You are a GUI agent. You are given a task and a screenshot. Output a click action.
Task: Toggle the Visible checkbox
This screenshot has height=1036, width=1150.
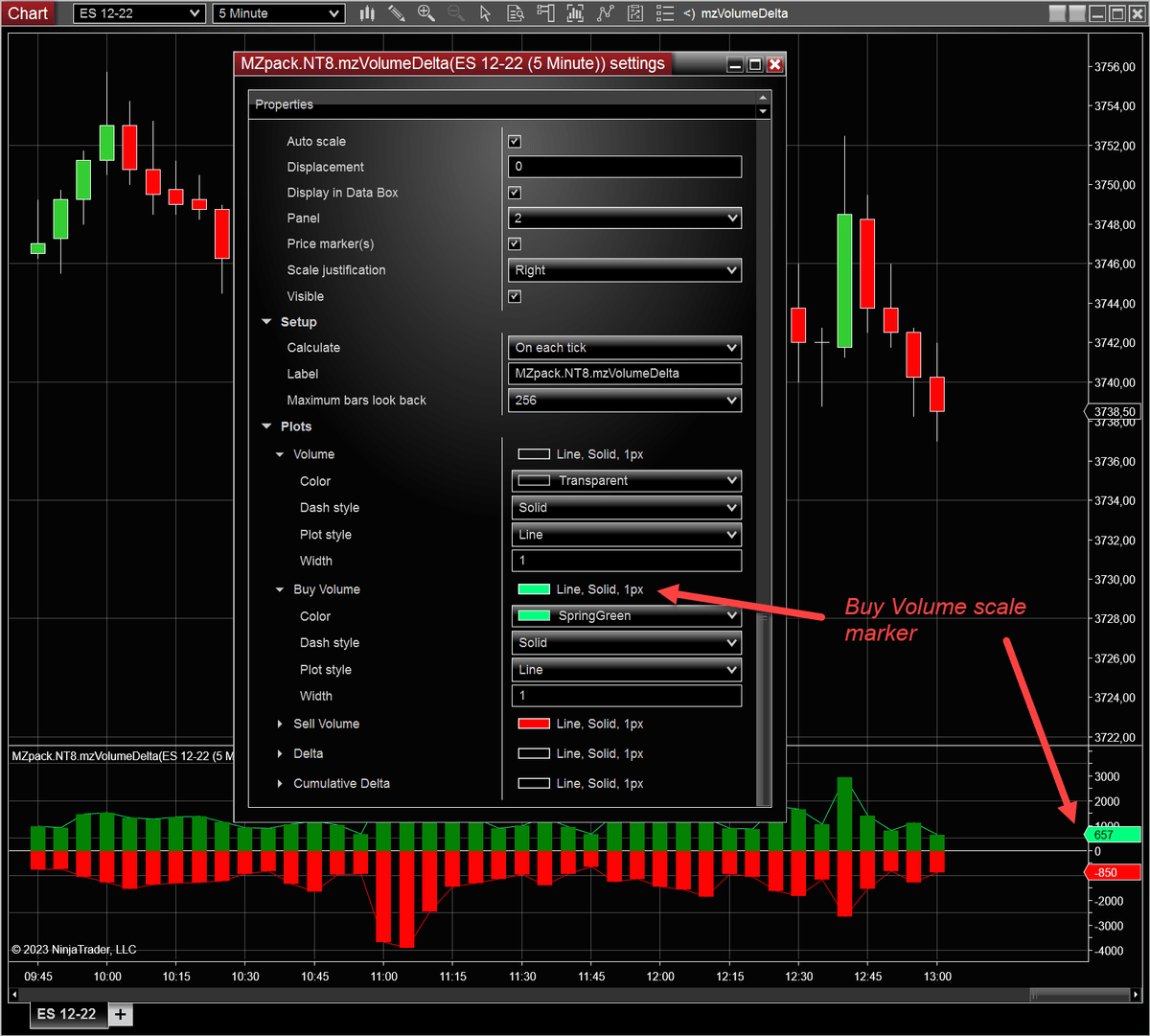pos(515,296)
